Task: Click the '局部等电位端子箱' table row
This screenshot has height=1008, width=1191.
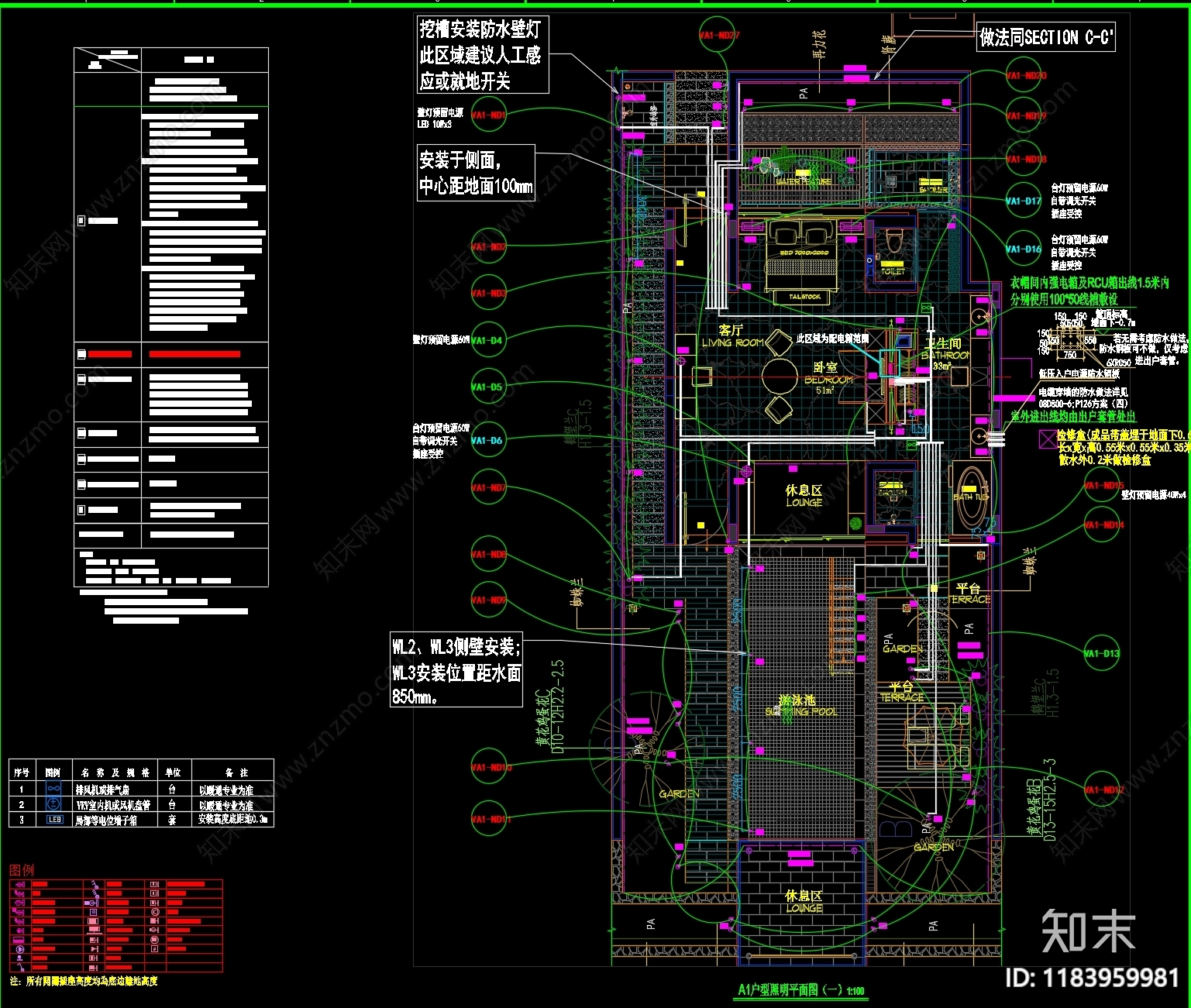Action: (x=142, y=820)
